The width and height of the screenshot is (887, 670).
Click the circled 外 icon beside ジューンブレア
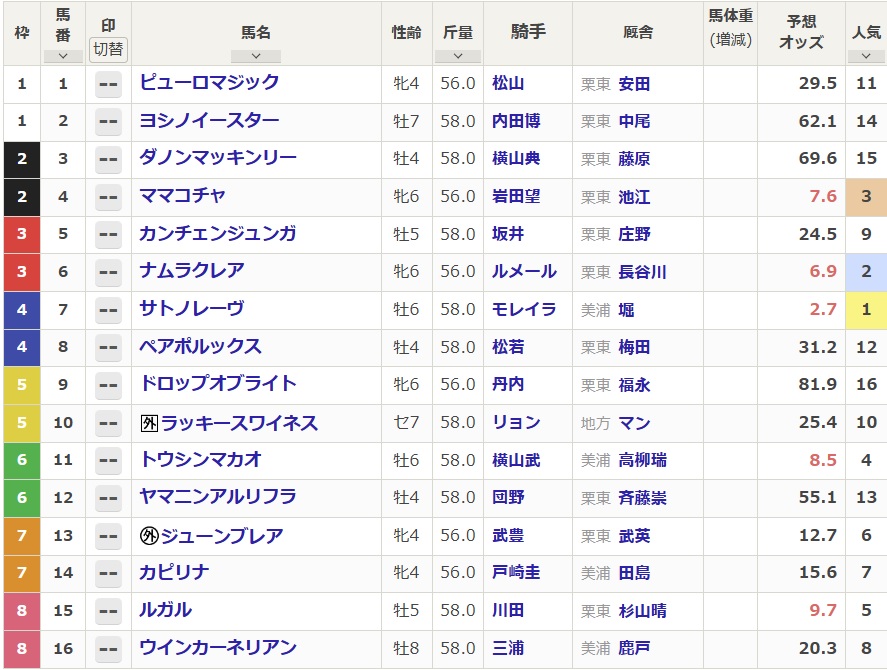click(x=149, y=536)
